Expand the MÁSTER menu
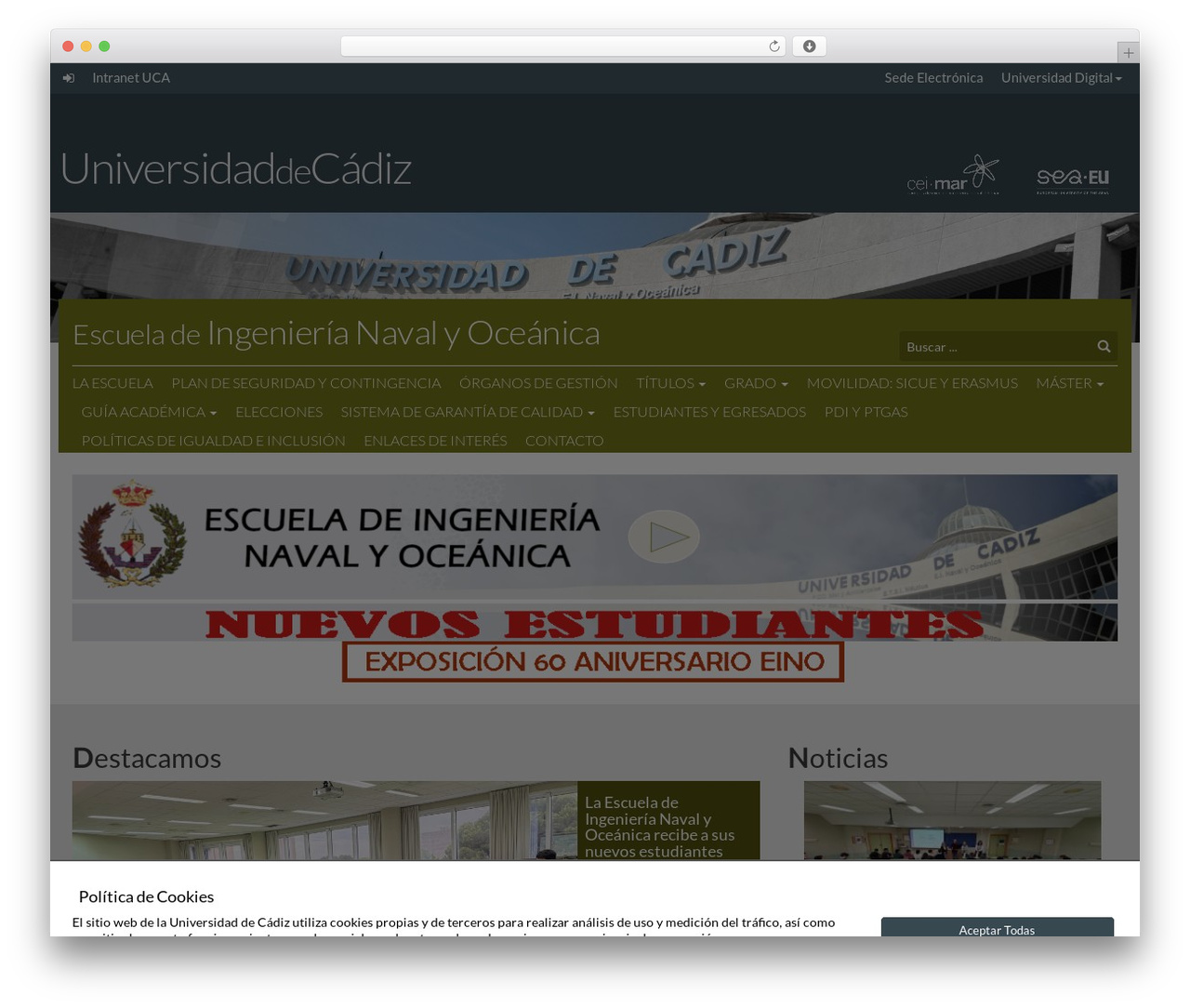This screenshot has width=1190, height=1008. click(x=1070, y=383)
